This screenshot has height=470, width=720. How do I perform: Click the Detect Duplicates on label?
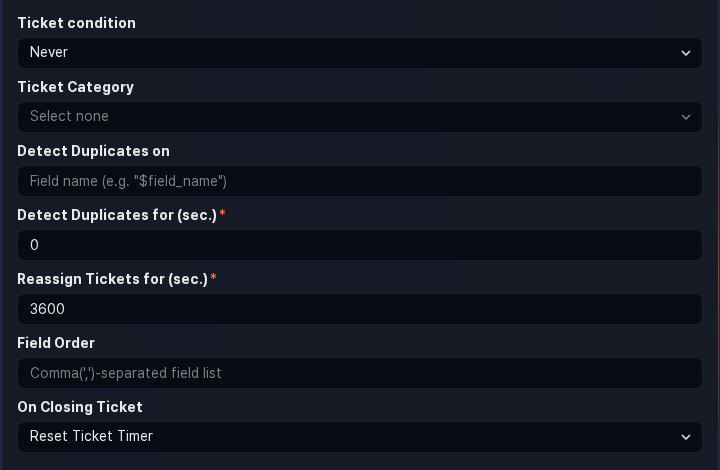click(x=93, y=151)
